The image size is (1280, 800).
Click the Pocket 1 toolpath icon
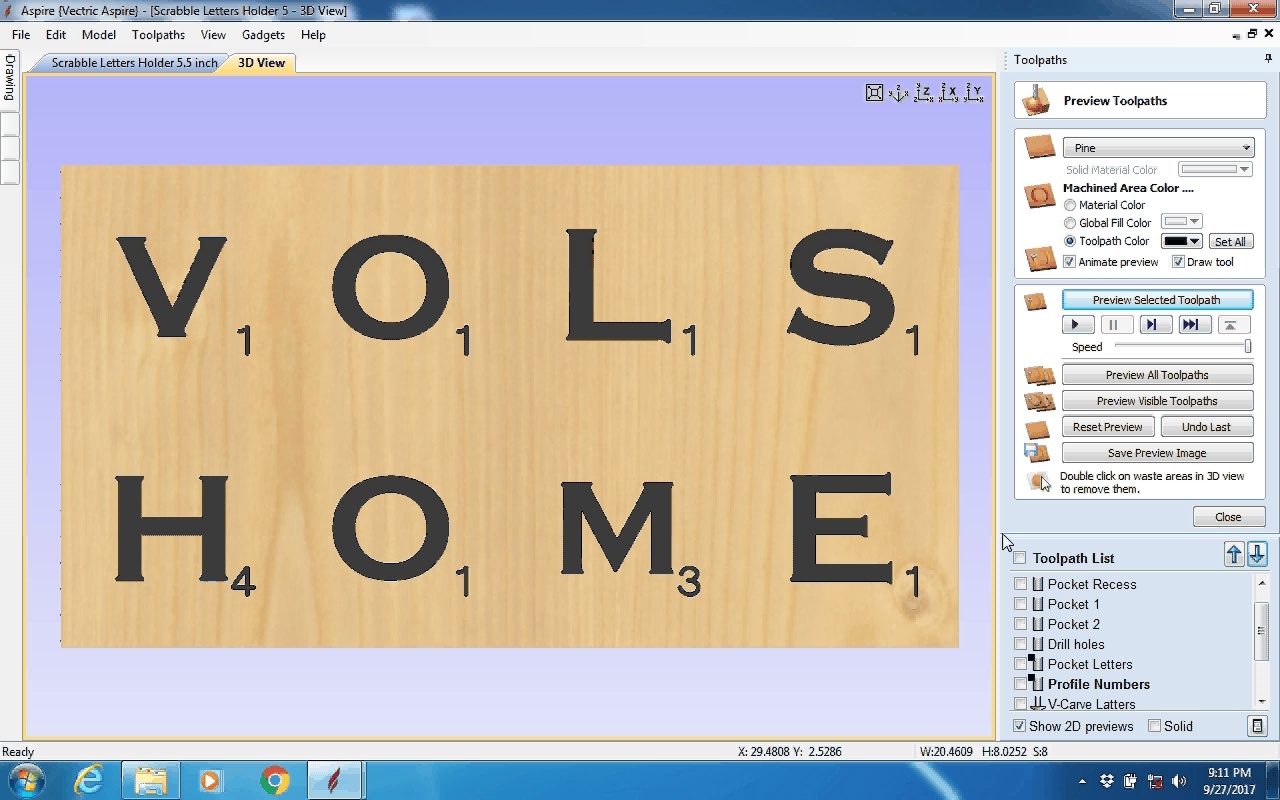click(1038, 604)
